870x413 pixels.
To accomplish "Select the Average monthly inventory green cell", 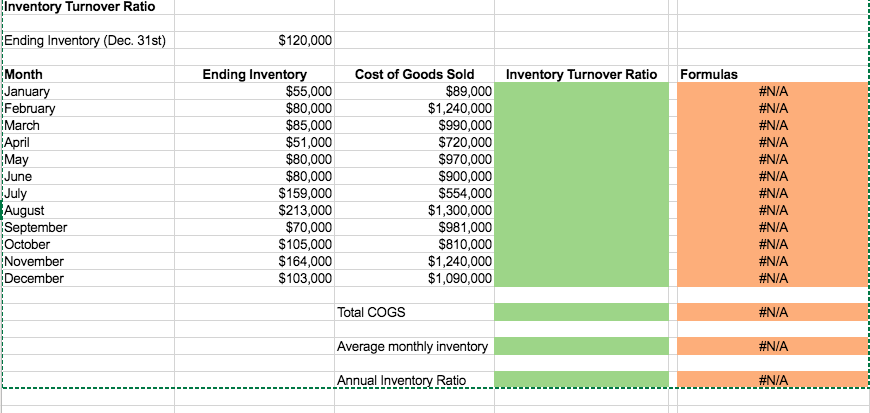I will 581,346.
